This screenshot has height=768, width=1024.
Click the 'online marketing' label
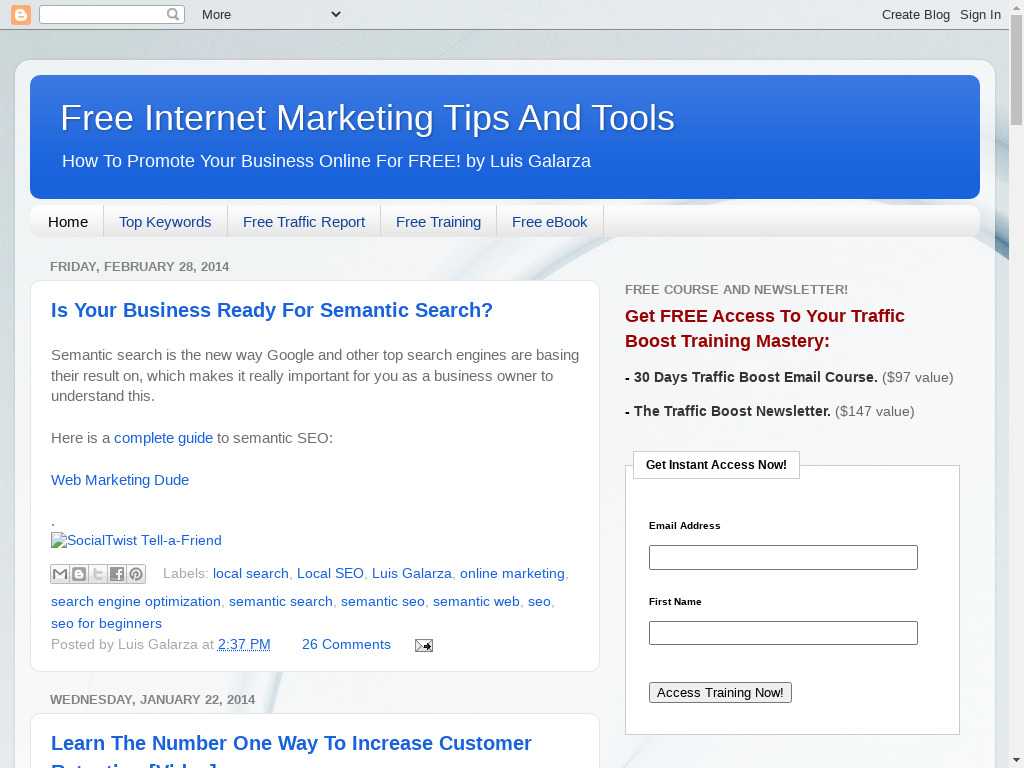click(x=512, y=573)
